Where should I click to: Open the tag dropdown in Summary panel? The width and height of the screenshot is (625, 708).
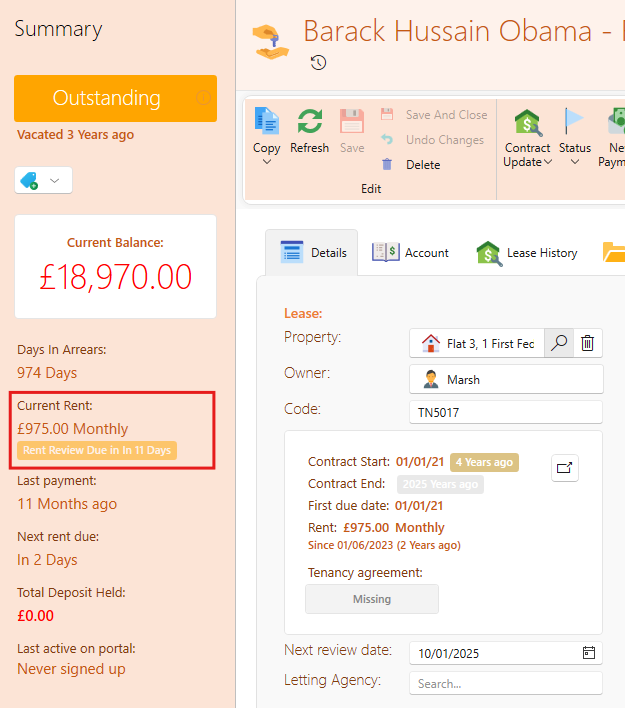43,181
